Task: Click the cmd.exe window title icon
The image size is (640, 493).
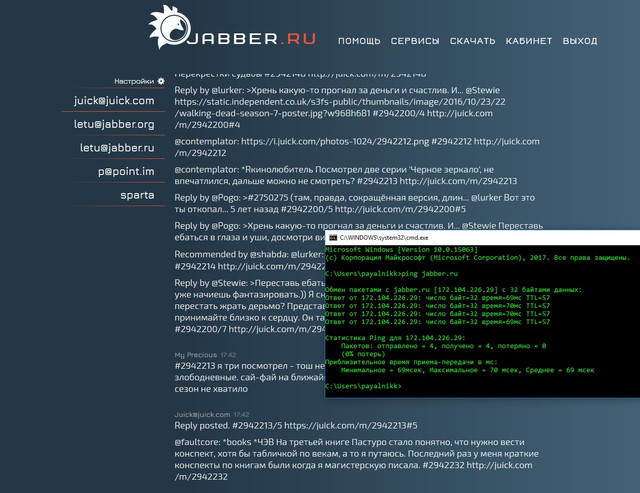Action: (333, 238)
